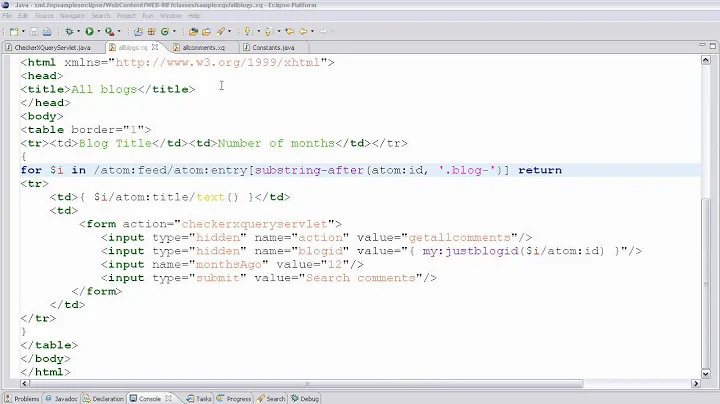Click the Print toolbar icon
The image size is (720, 404).
tap(47, 32)
